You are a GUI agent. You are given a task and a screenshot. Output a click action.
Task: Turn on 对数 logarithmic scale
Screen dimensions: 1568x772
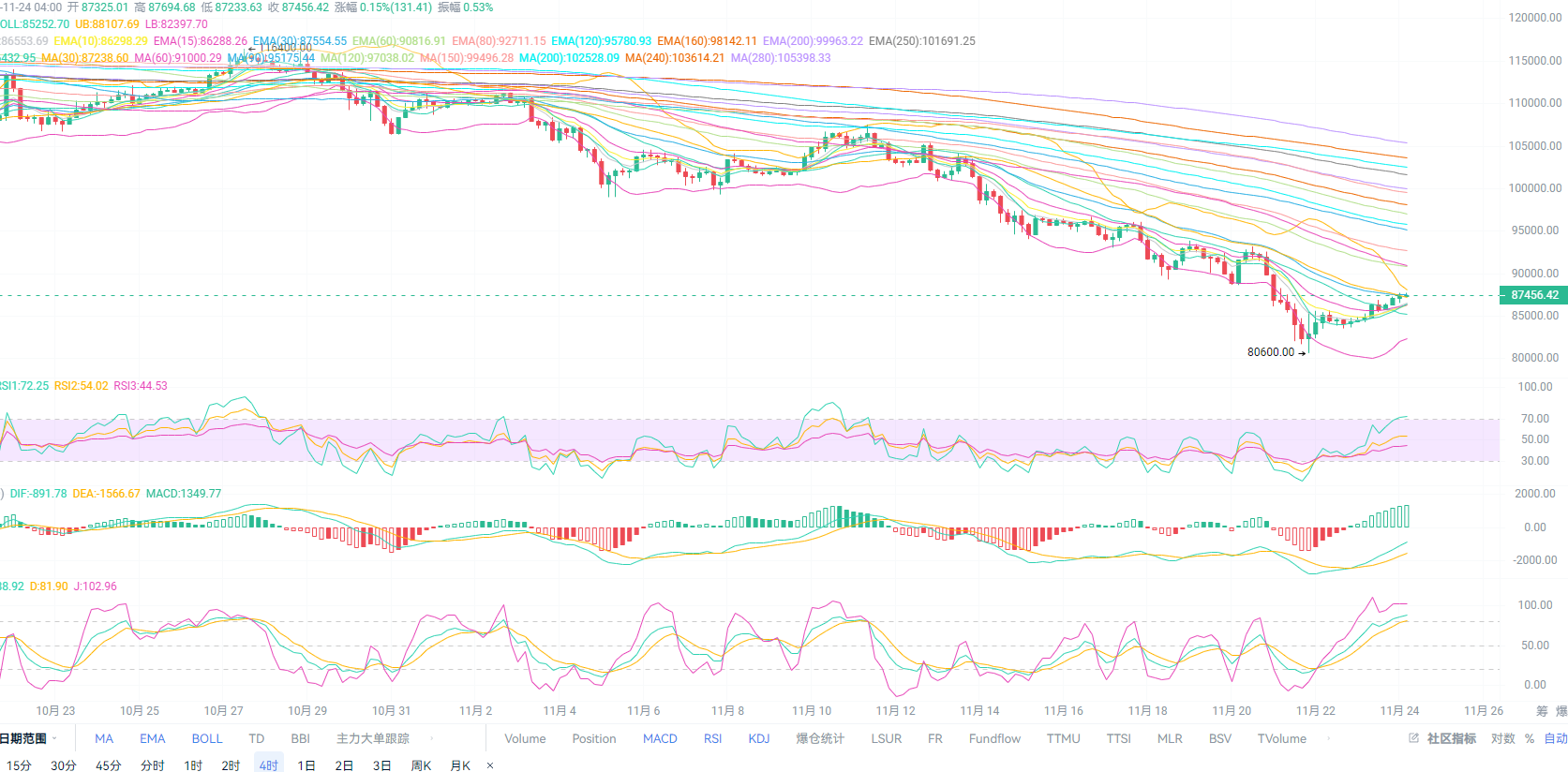click(1503, 738)
